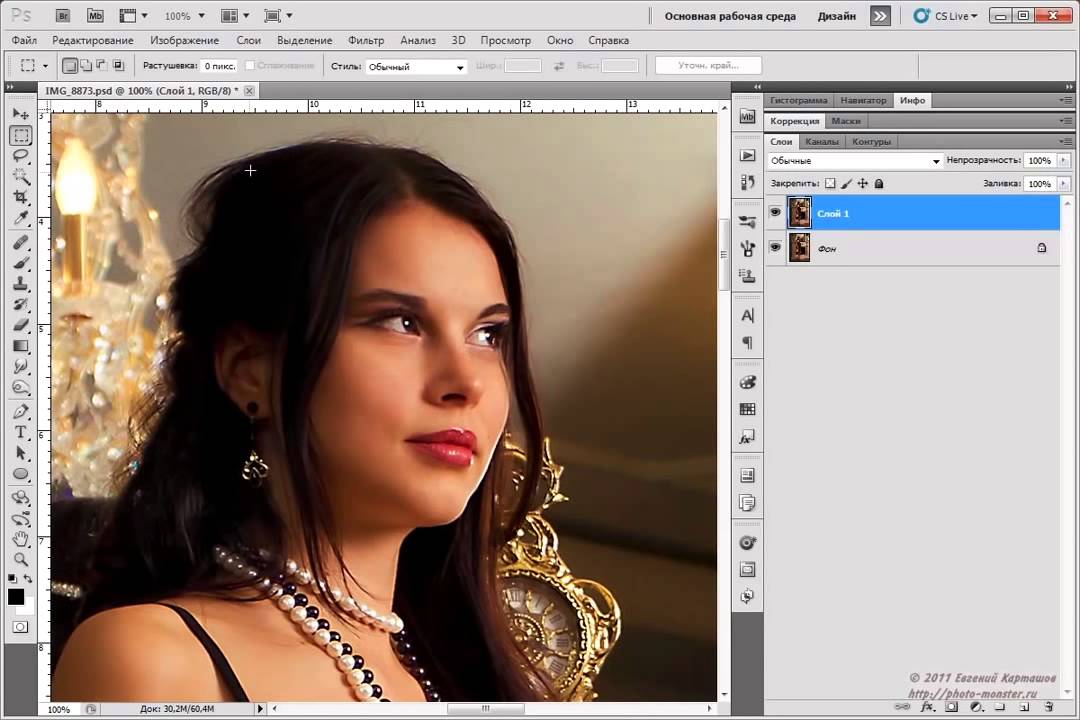Open the Styles fx panel icon
The width and height of the screenshot is (1080, 720).
tap(747, 437)
